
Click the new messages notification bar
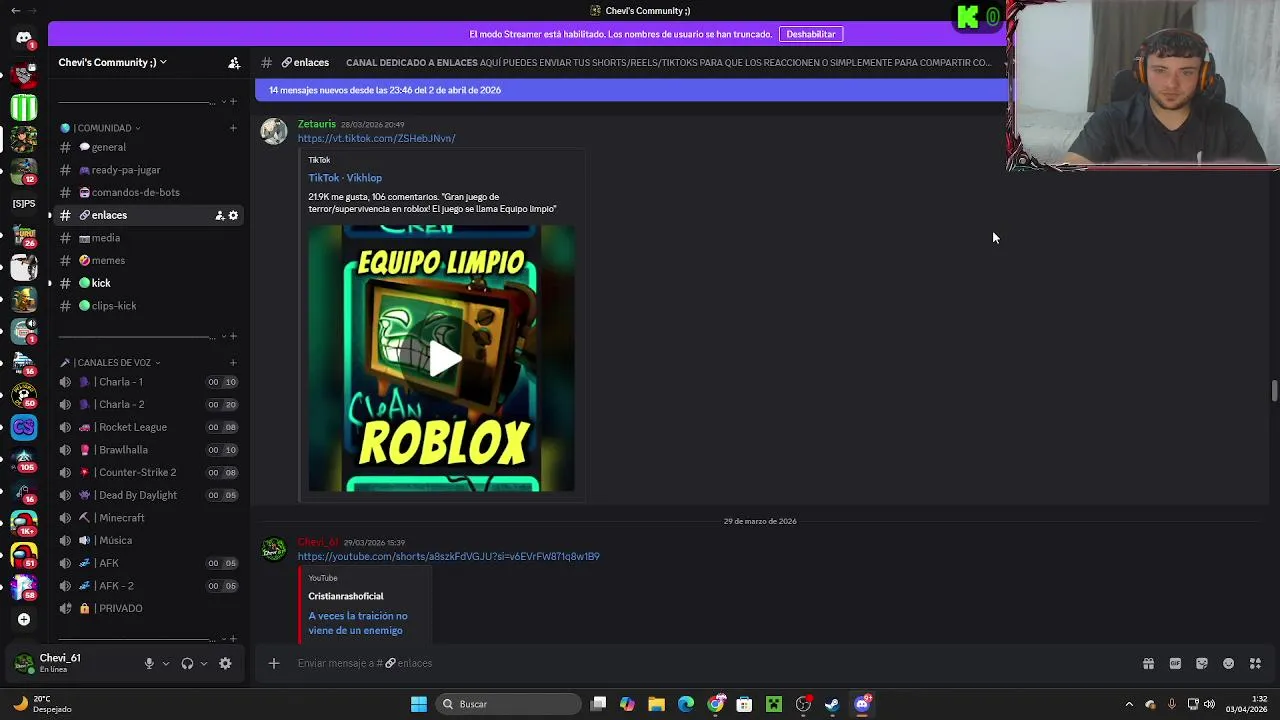coord(630,90)
